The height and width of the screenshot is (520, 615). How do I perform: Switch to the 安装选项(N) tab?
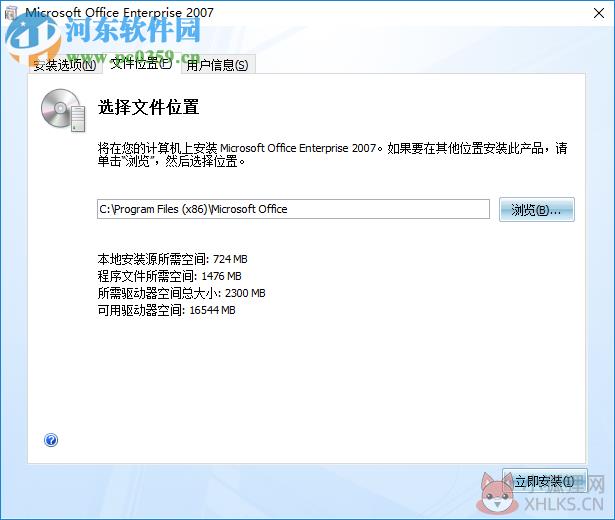point(64,64)
